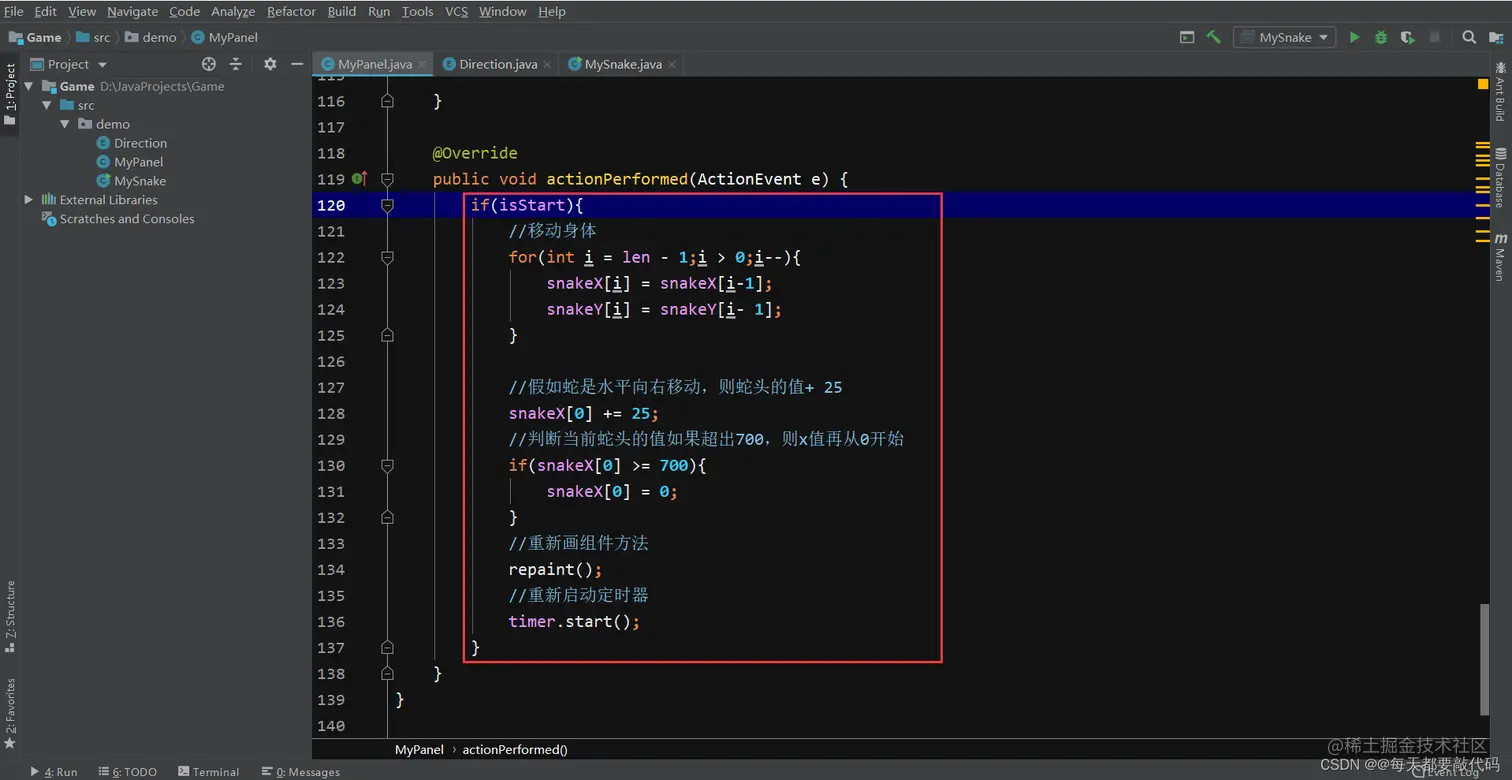Collapse all in Project panel
This screenshot has width=1512, height=780.
pyautogui.click(x=236, y=64)
